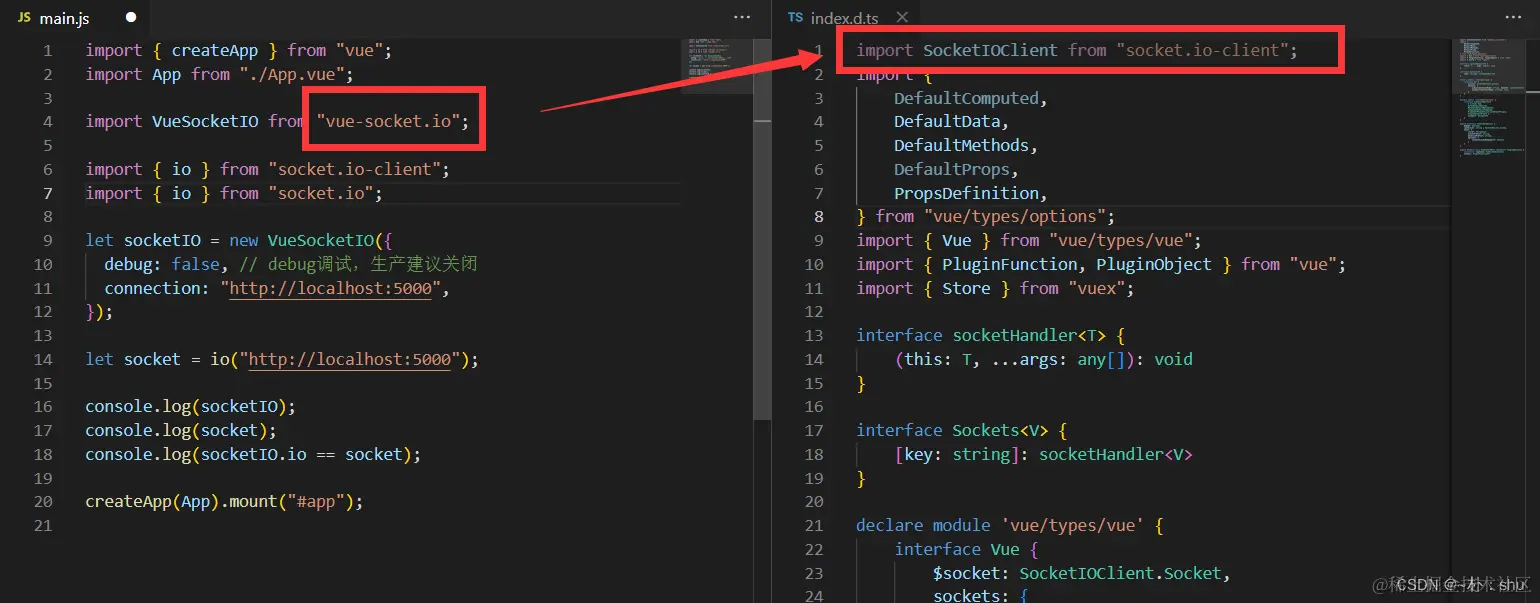The image size is (1540, 603).
Task: Click "DefaultProps" in index.d.ts
Action: point(951,169)
